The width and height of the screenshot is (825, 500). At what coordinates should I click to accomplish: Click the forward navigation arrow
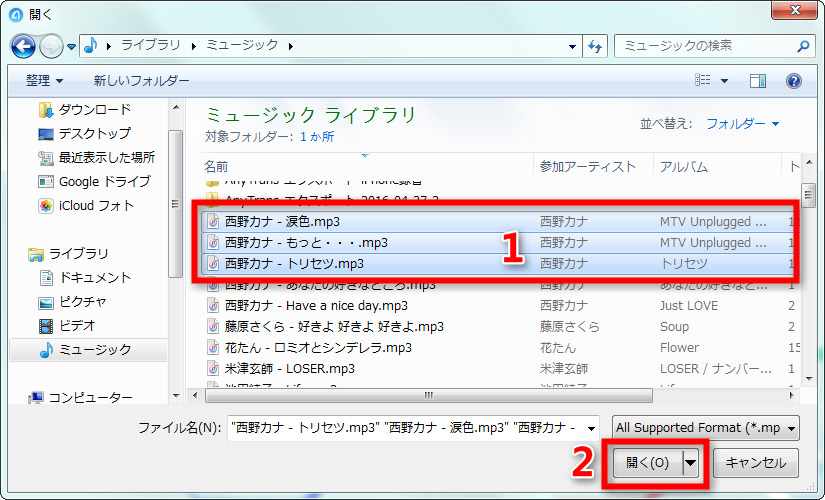(x=51, y=47)
